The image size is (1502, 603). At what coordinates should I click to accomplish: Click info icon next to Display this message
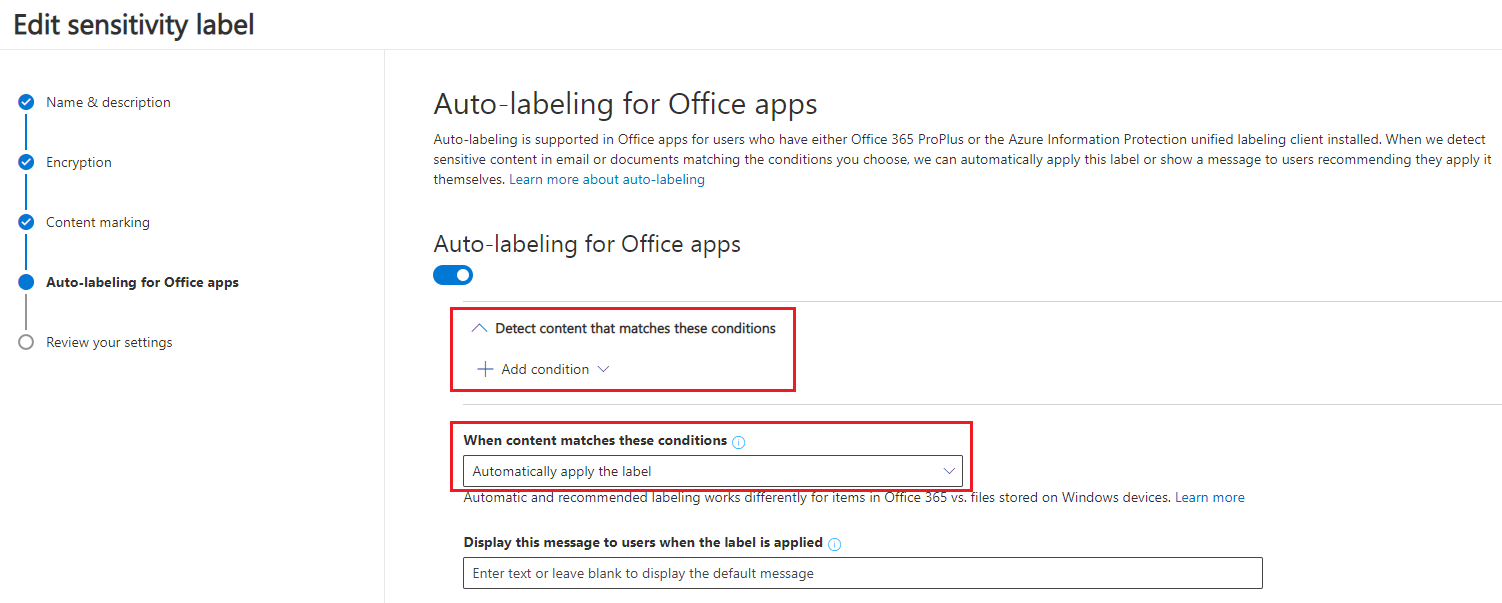pos(835,544)
